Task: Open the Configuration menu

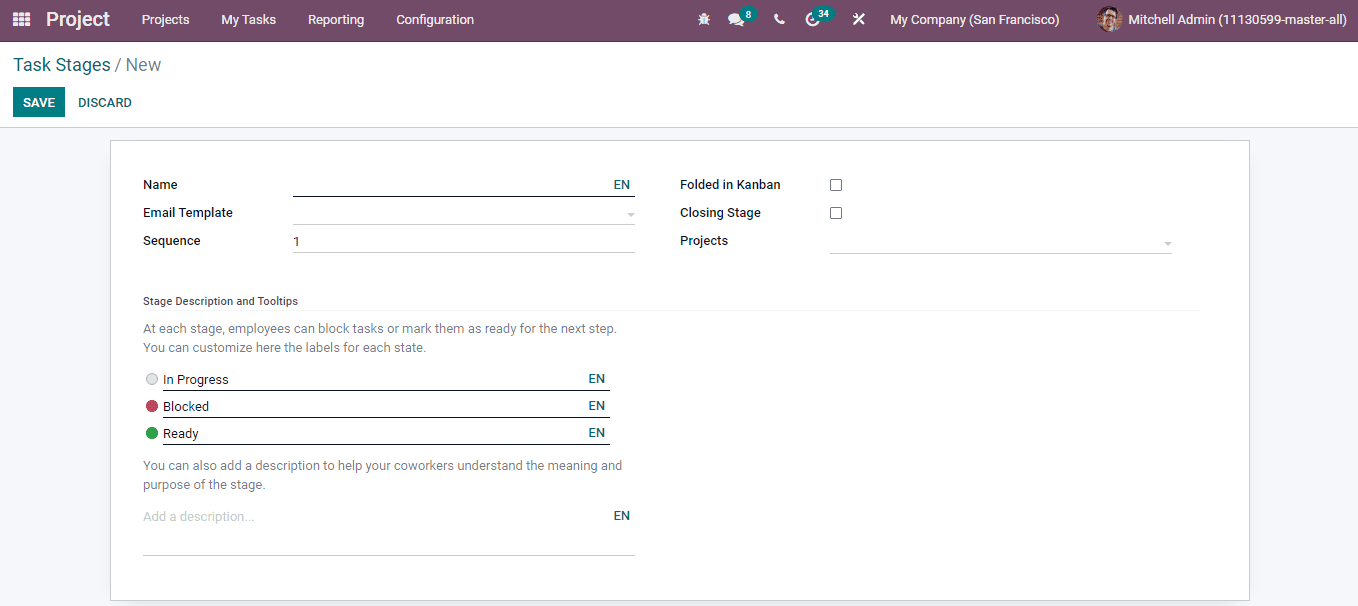Action: point(434,19)
